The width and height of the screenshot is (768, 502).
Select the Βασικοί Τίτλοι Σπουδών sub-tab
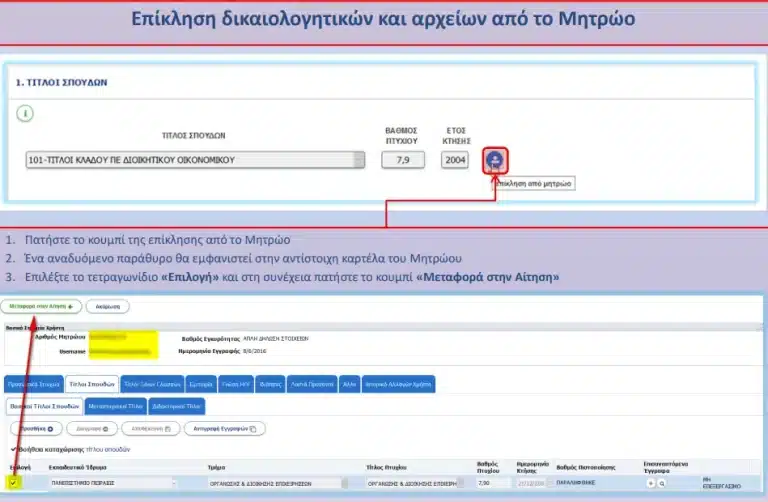(x=45, y=406)
